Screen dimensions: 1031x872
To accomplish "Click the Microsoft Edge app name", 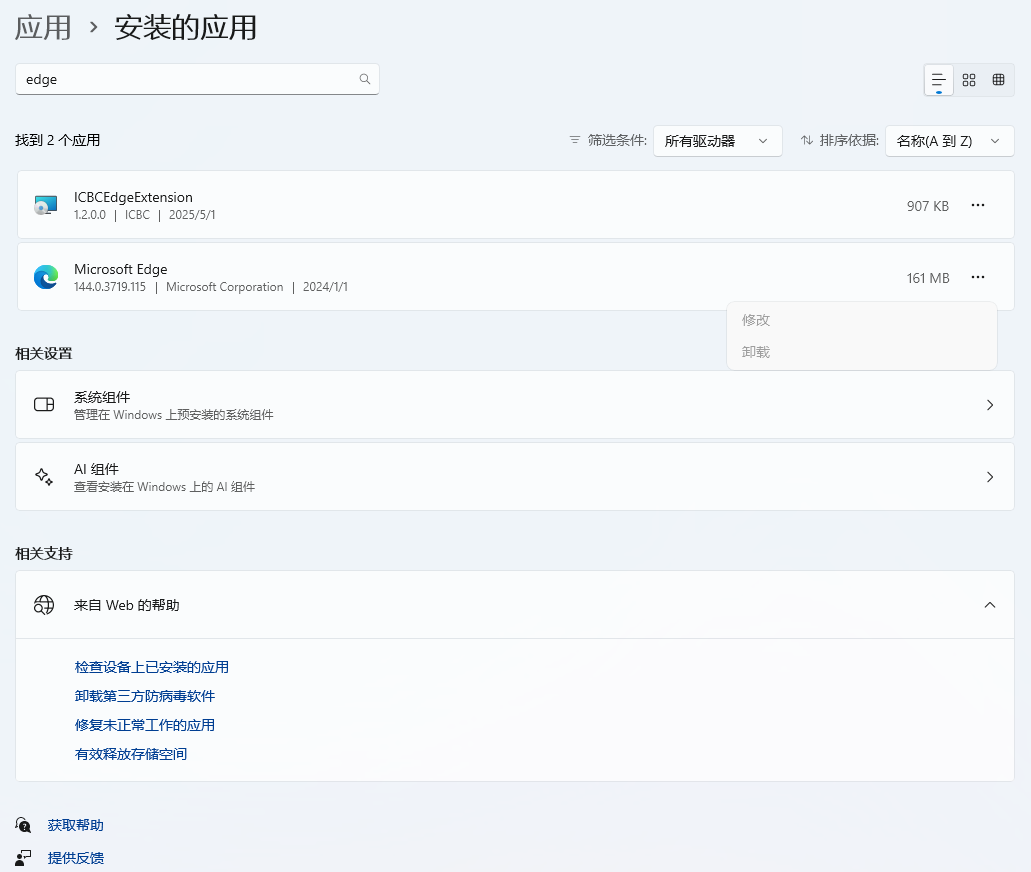I will click(121, 269).
